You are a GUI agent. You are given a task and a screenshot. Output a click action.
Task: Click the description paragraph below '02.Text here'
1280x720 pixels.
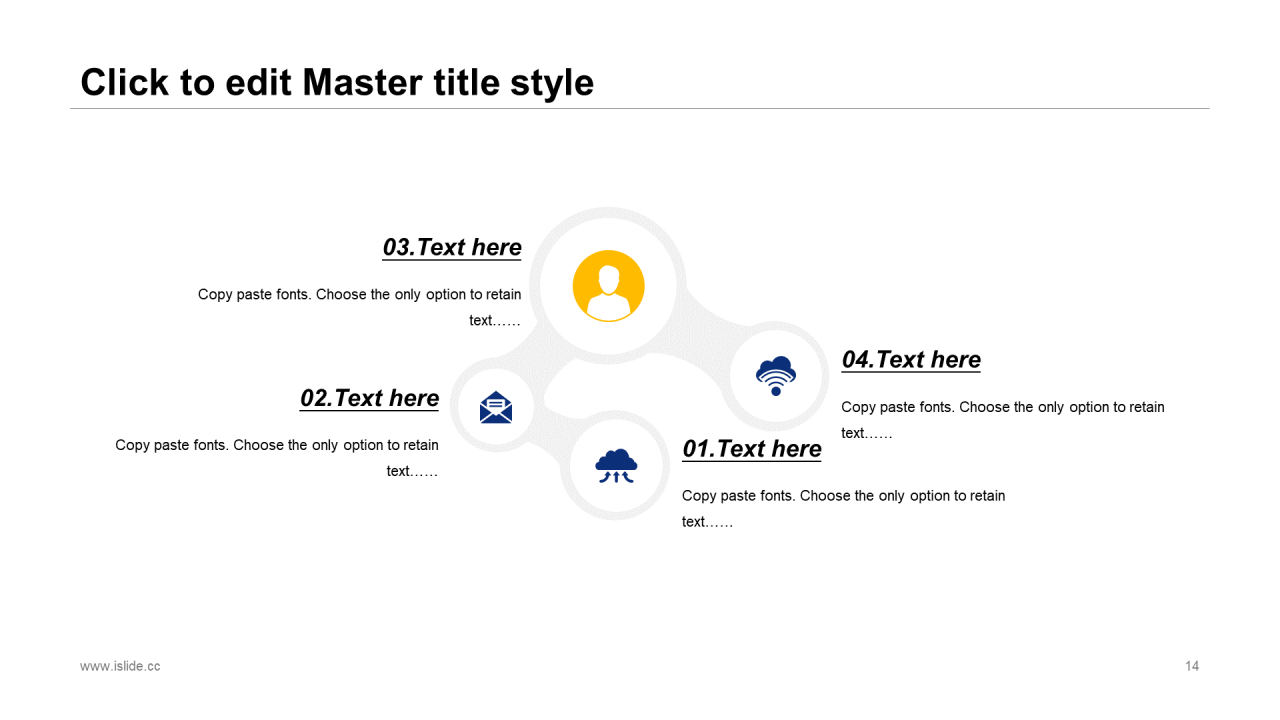(x=277, y=457)
